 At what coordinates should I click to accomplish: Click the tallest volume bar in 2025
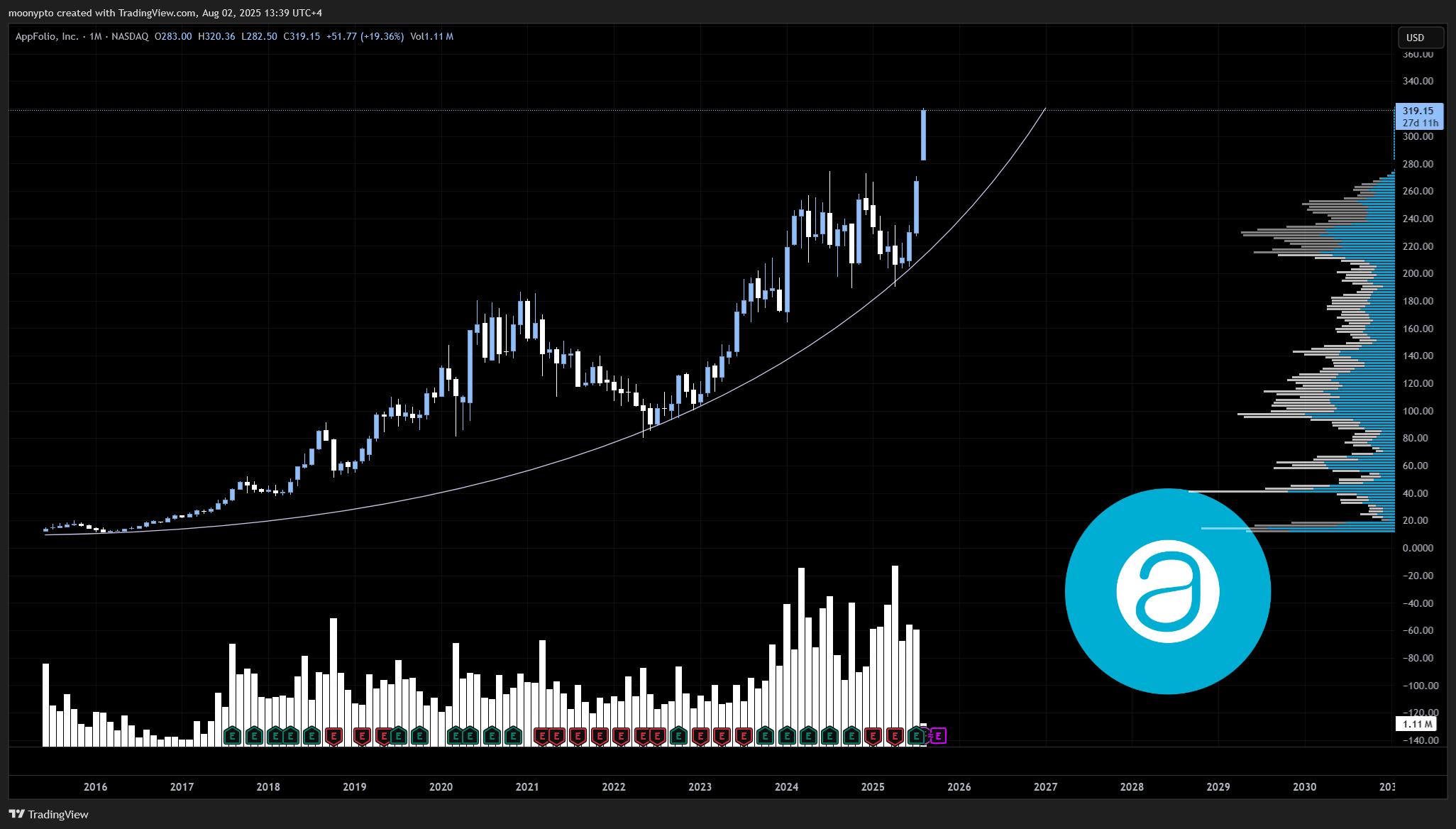click(895, 656)
